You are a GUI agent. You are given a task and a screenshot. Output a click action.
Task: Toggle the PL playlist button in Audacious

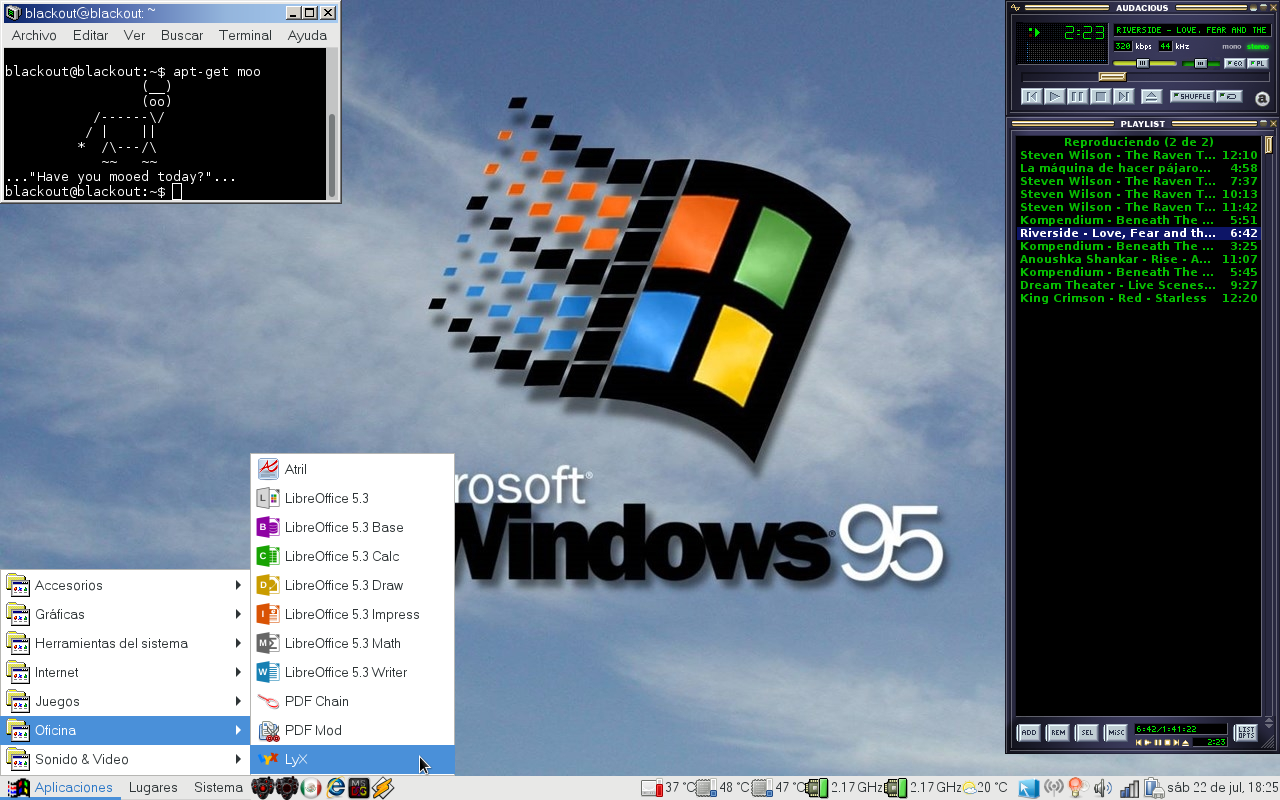(1258, 63)
